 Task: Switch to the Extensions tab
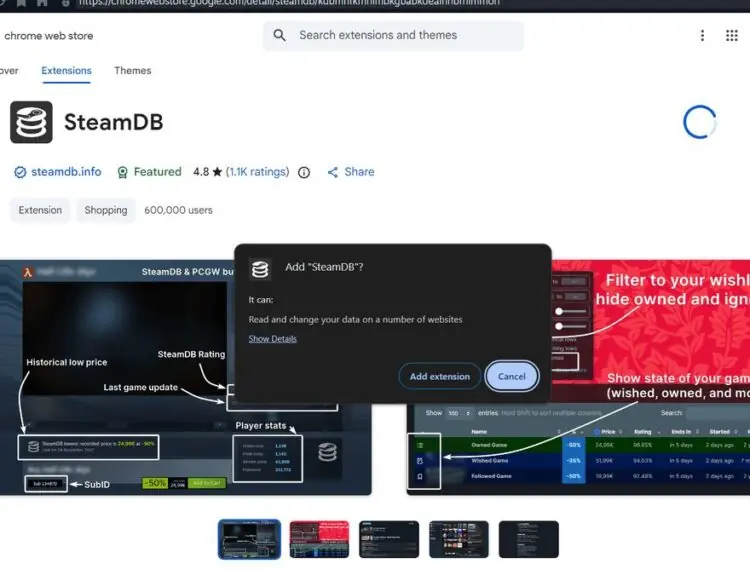pos(66,71)
